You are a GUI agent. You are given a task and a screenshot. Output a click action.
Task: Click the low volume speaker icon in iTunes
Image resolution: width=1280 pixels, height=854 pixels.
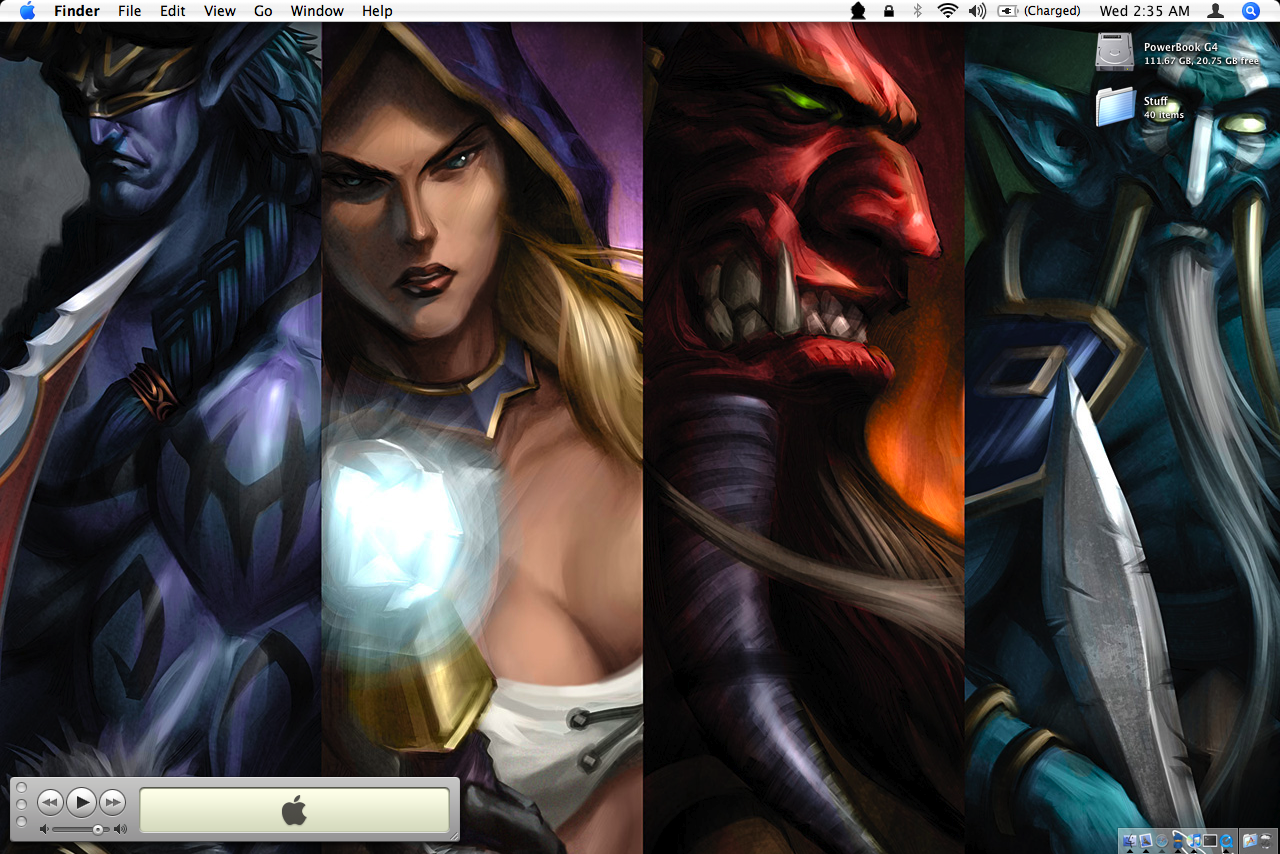44,829
